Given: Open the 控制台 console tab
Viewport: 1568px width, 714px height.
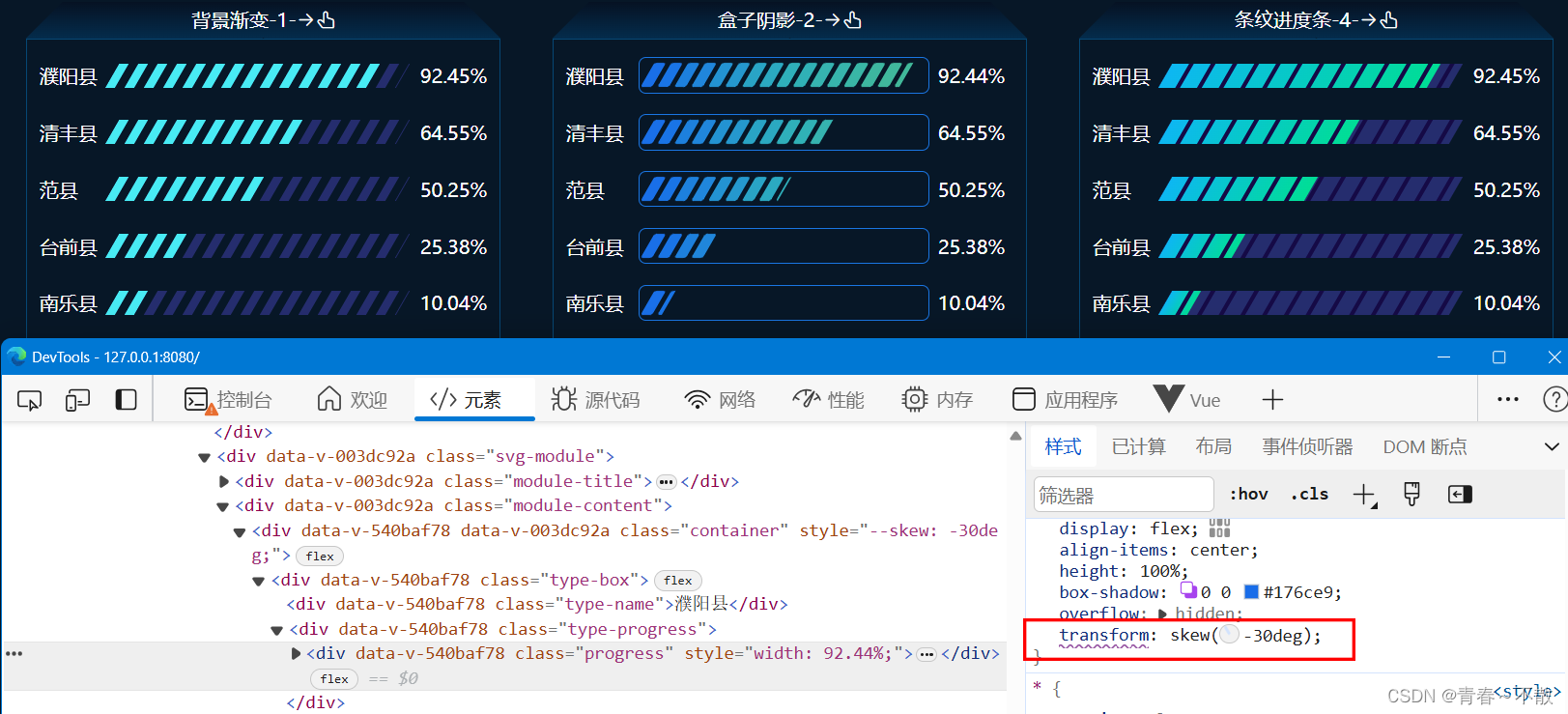Looking at the screenshot, I should 229,400.
